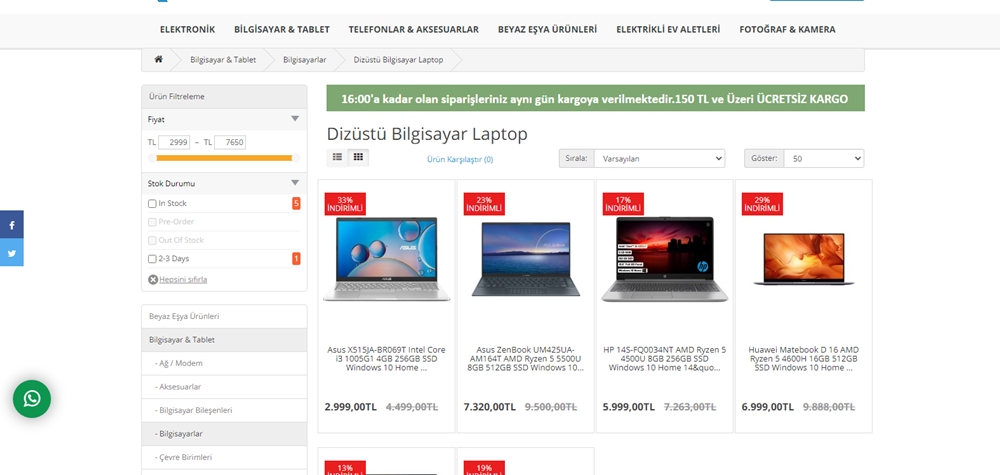This screenshot has height=475, width=1000.
Task: Go to Bilgisayar & Tablet breadcrumb
Action: point(223,59)
